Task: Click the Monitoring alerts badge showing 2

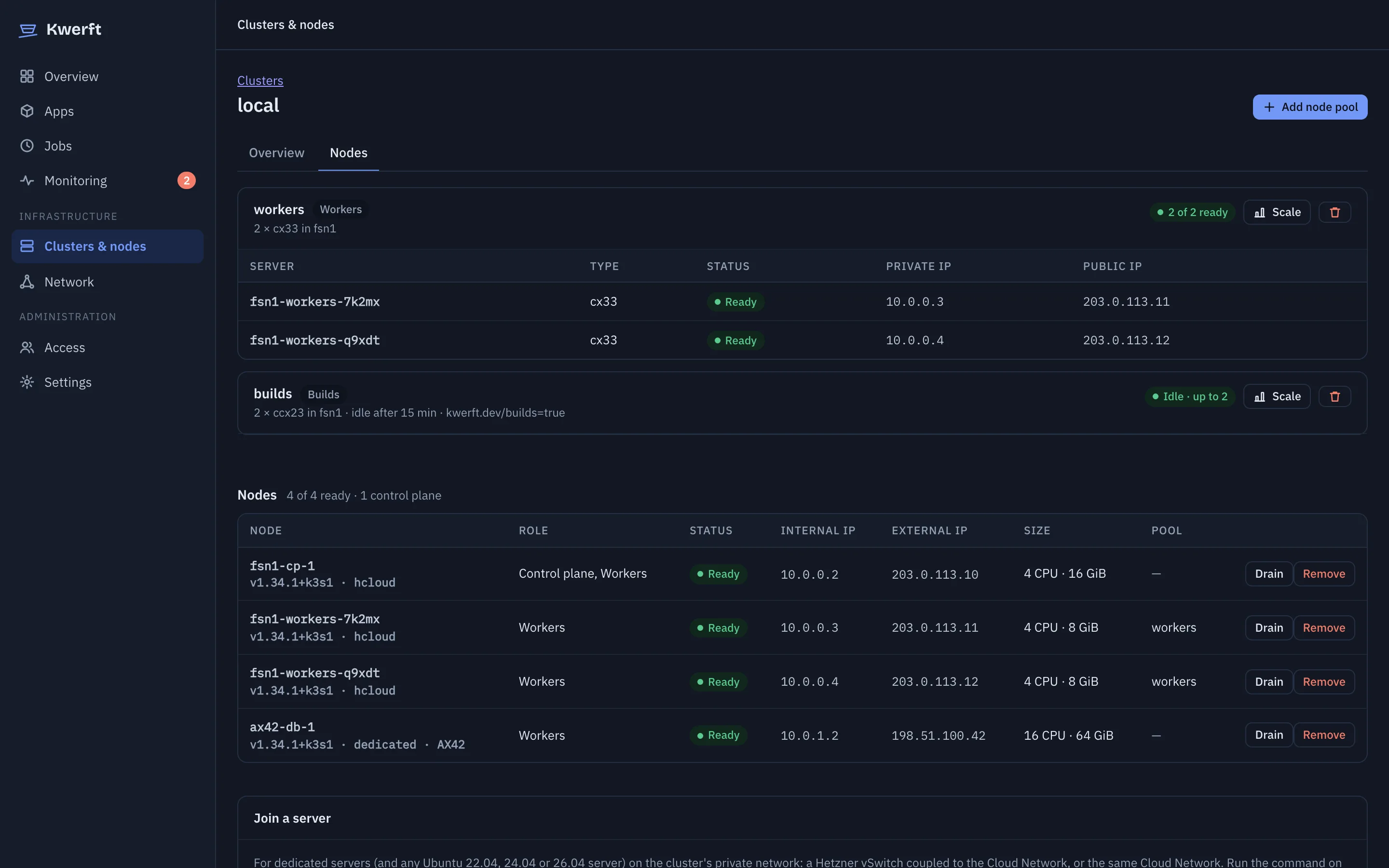Action: point(187,181)
